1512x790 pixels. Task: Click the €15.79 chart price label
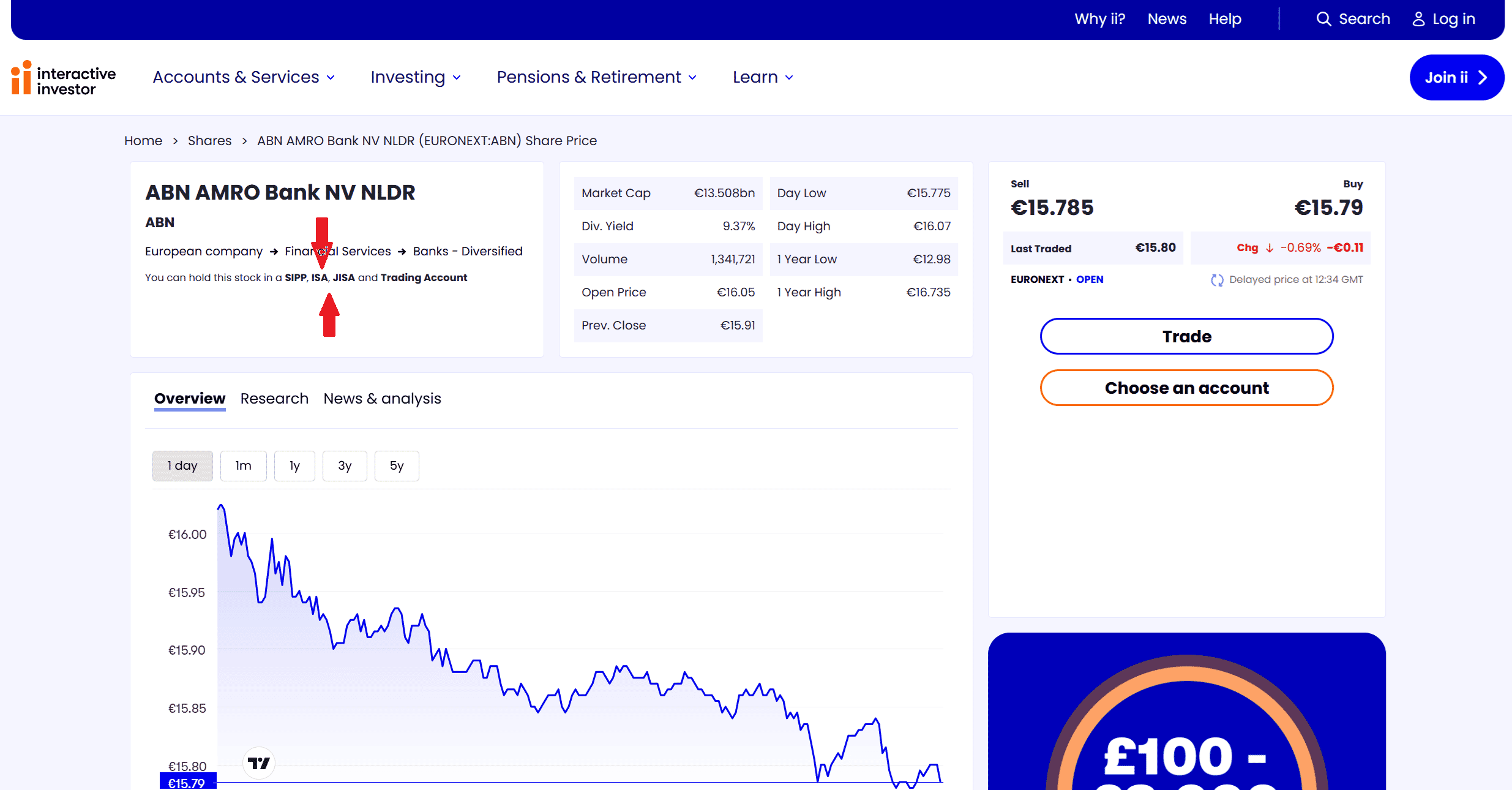[187, 783]
